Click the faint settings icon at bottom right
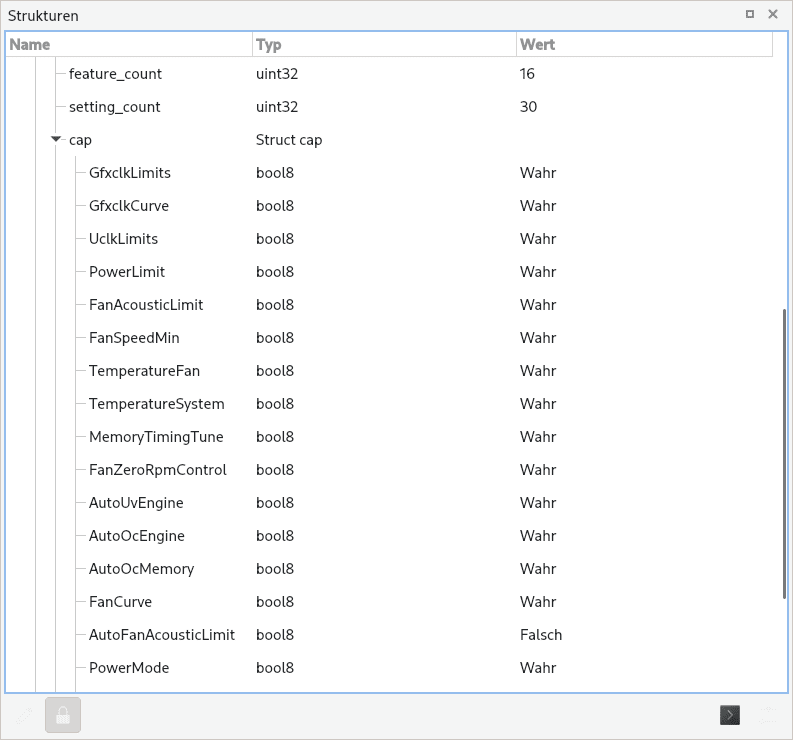Image resolution: width=793 pixels, height=740 pixels. (768, 715)
